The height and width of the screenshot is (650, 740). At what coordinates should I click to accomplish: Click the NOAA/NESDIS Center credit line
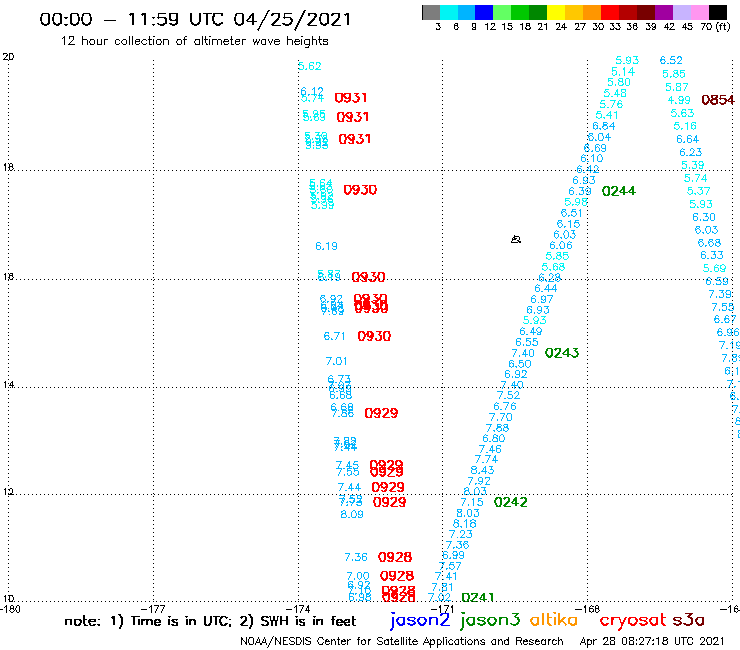point(402,641)
